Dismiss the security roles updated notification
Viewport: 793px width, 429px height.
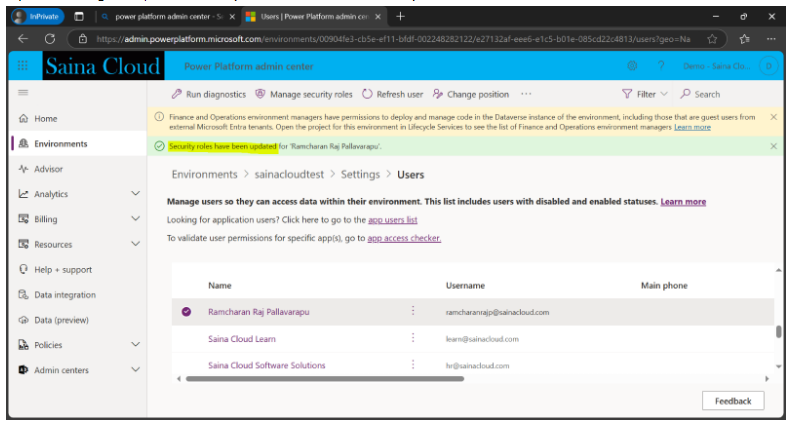coord(773,146)
